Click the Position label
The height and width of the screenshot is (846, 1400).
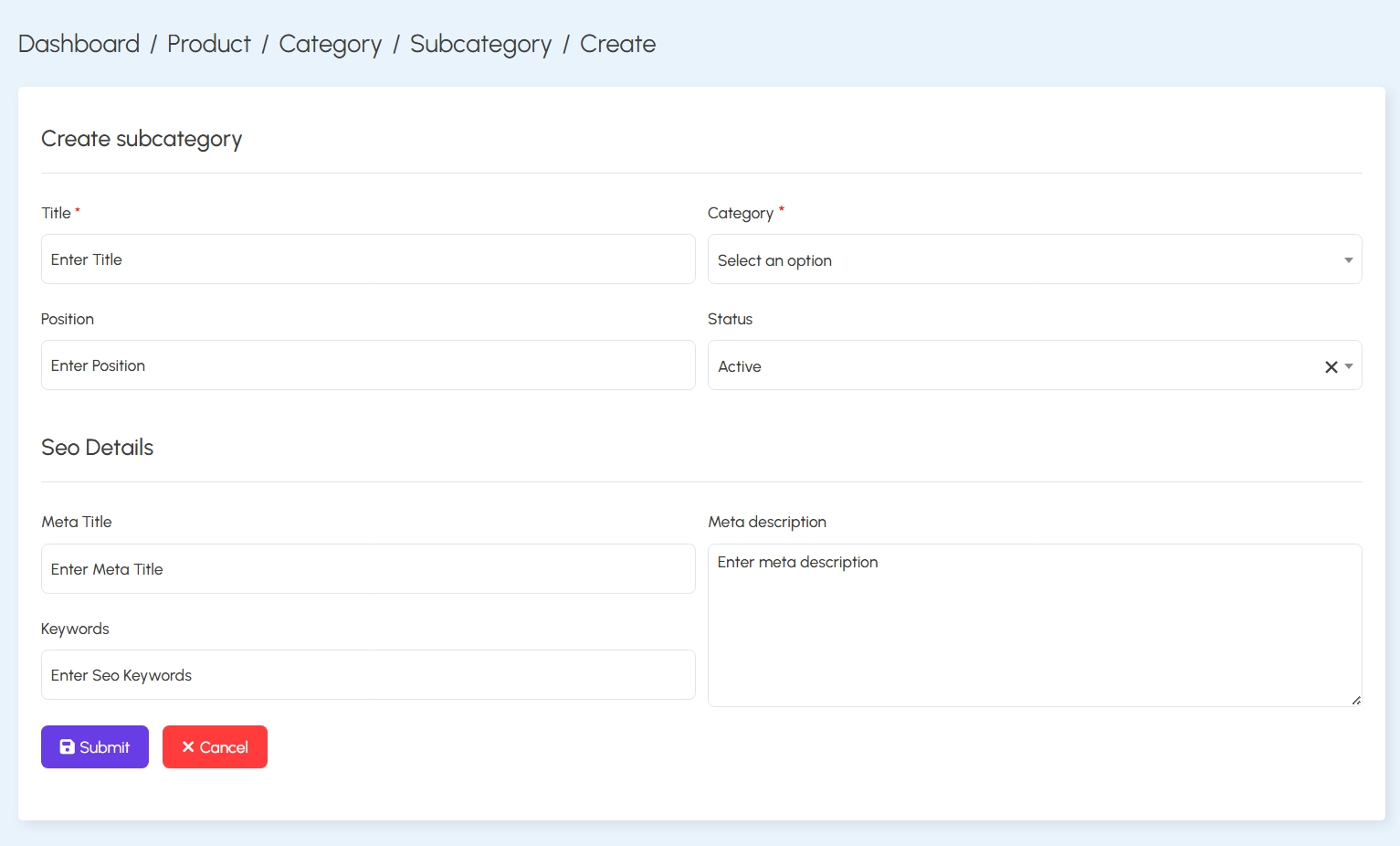coord(68,319)
